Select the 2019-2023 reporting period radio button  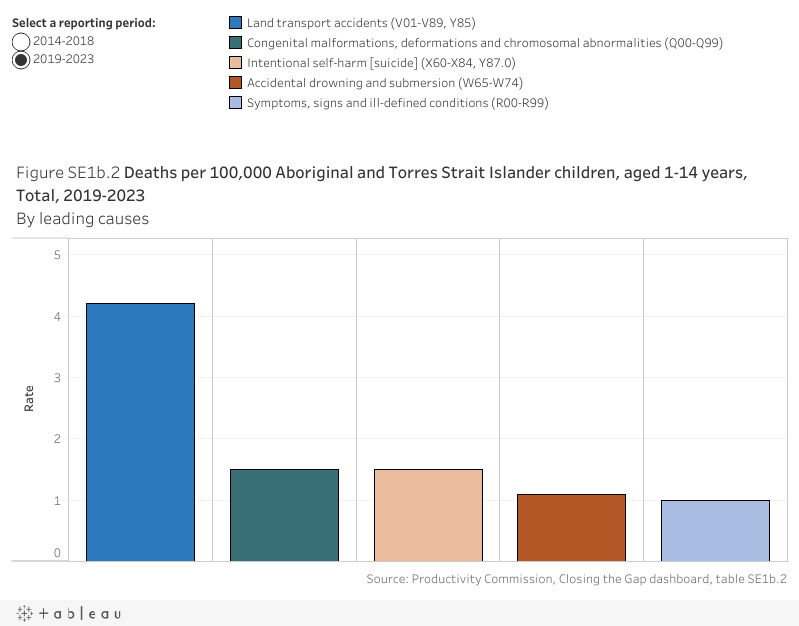pos(21,60)
